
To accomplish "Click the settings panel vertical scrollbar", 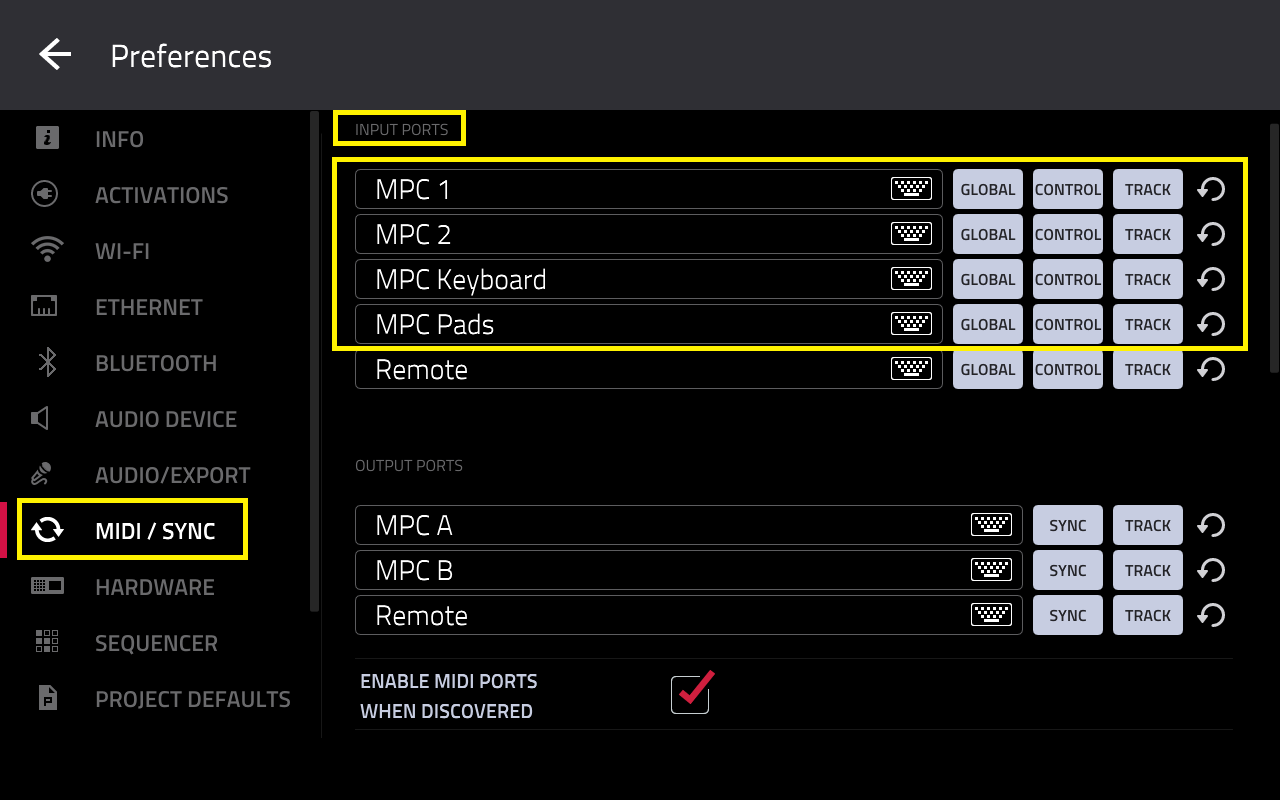I will click(x=1274, y=248).
